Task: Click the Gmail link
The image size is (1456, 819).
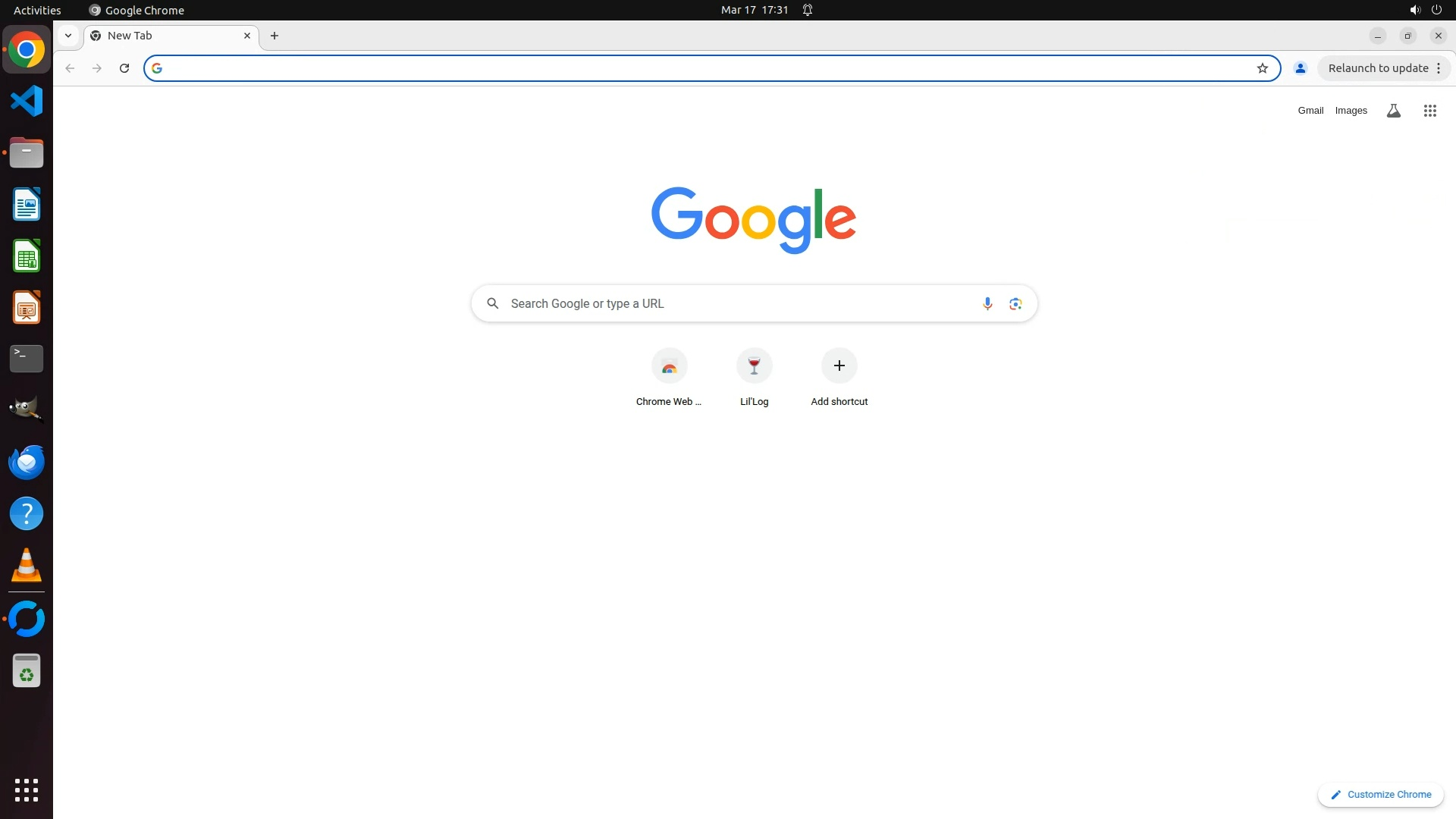Action: point(1310,111)
